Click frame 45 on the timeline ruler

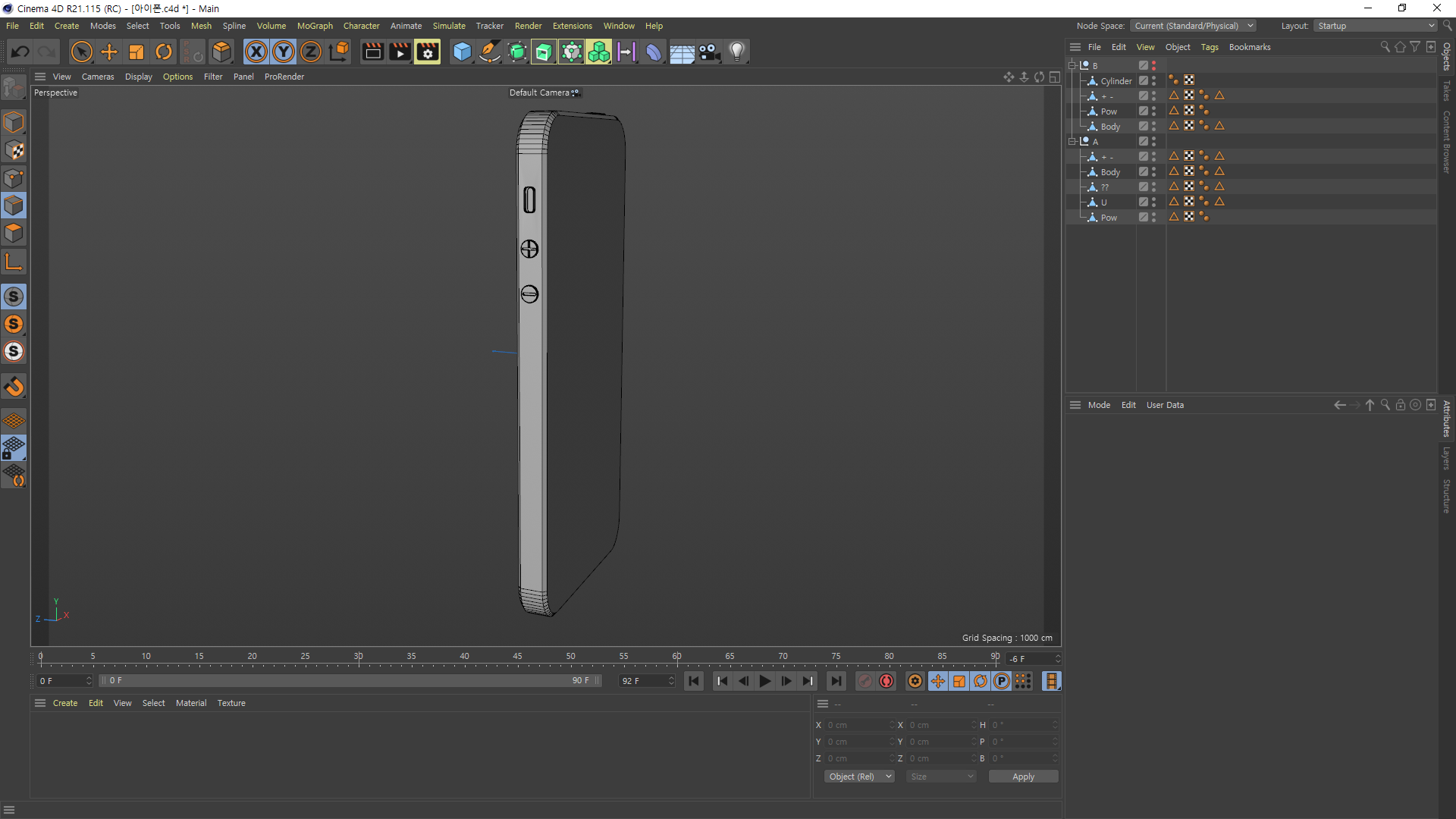coord(517,657)
